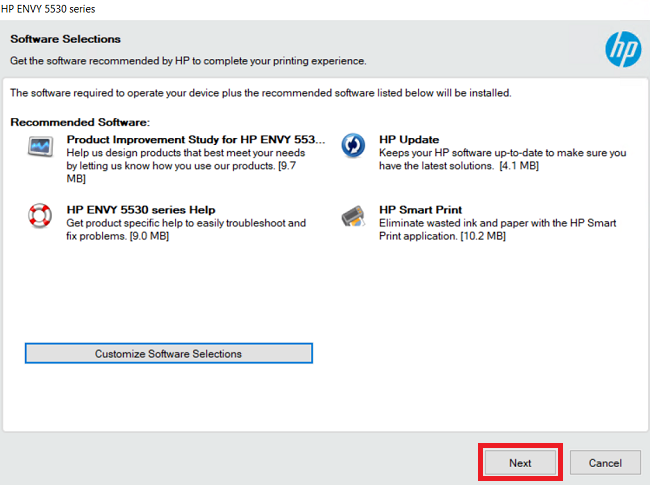Select the Product Improvement Study for HP ENVY title
The height and width of the screenshot is (485, 650).
[x=196, y=139]
